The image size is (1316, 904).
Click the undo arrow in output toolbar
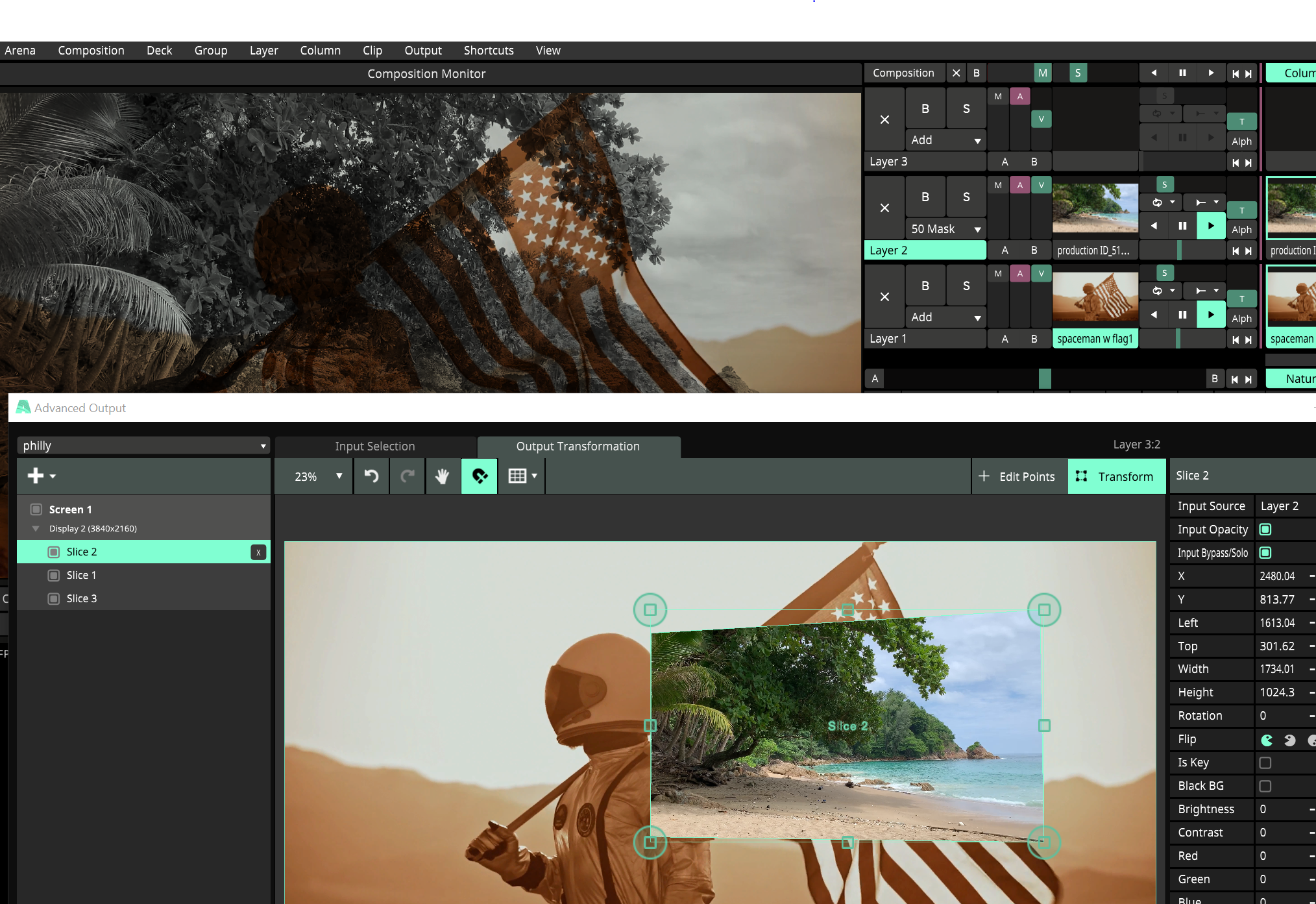click(371, 476)
